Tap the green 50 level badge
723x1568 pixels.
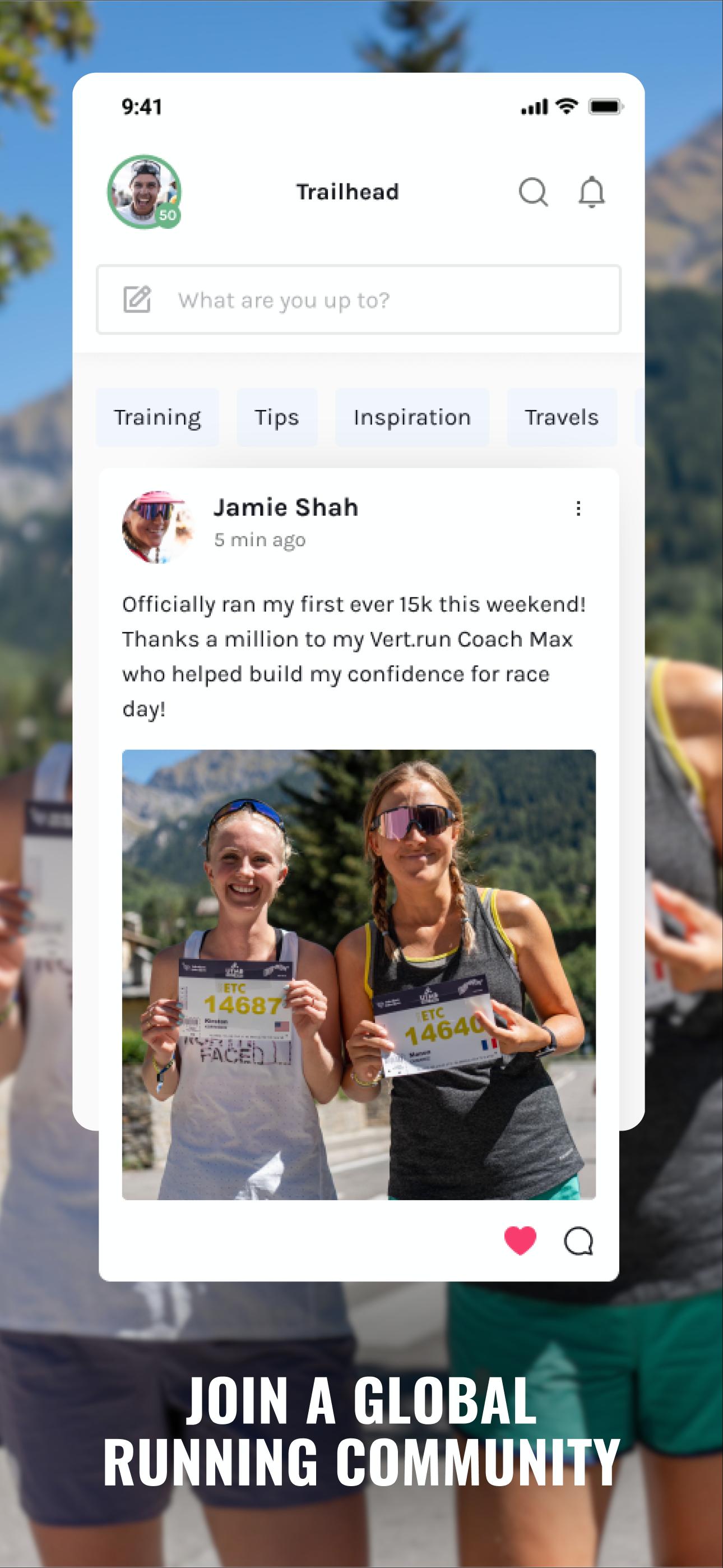pos(168,215)
